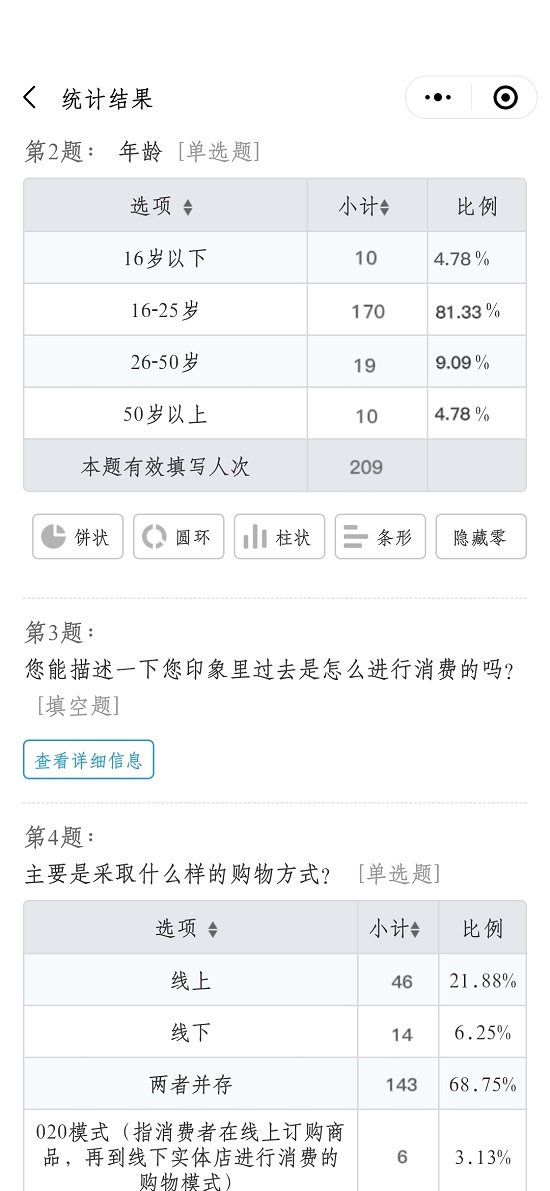The height and width of the screenshot is (1191, 550).
Task: Click the 统计结果 page title
Action: [108, 99]
